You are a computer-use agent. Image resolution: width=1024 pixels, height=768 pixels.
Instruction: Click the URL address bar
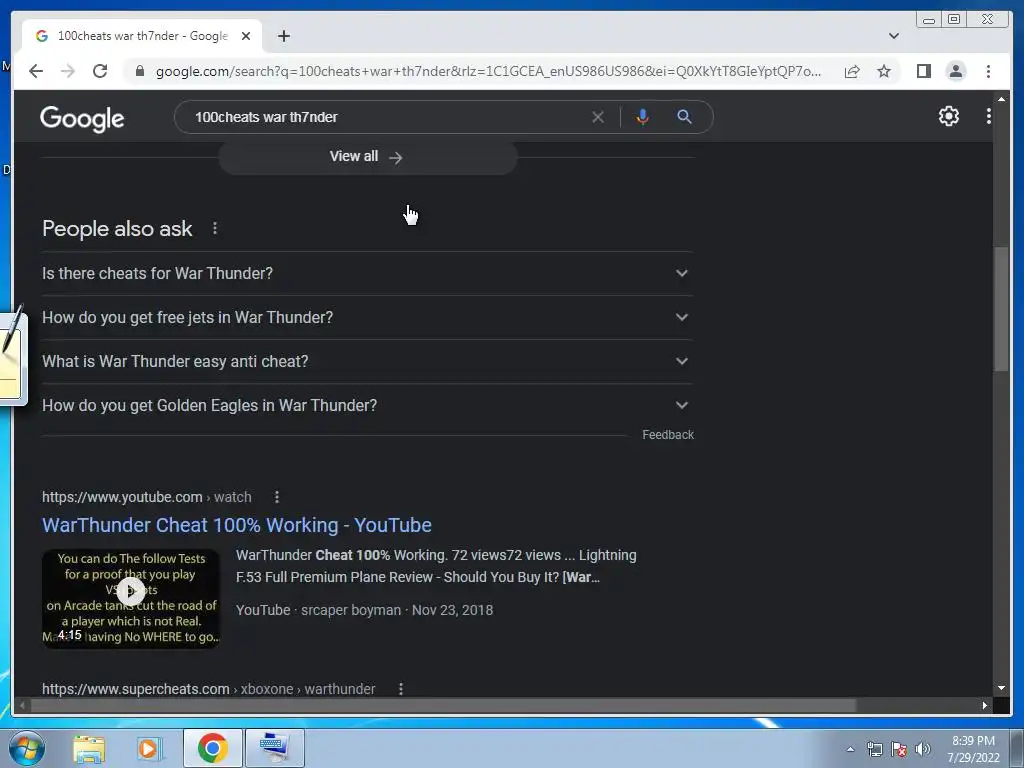coord(487,71)
